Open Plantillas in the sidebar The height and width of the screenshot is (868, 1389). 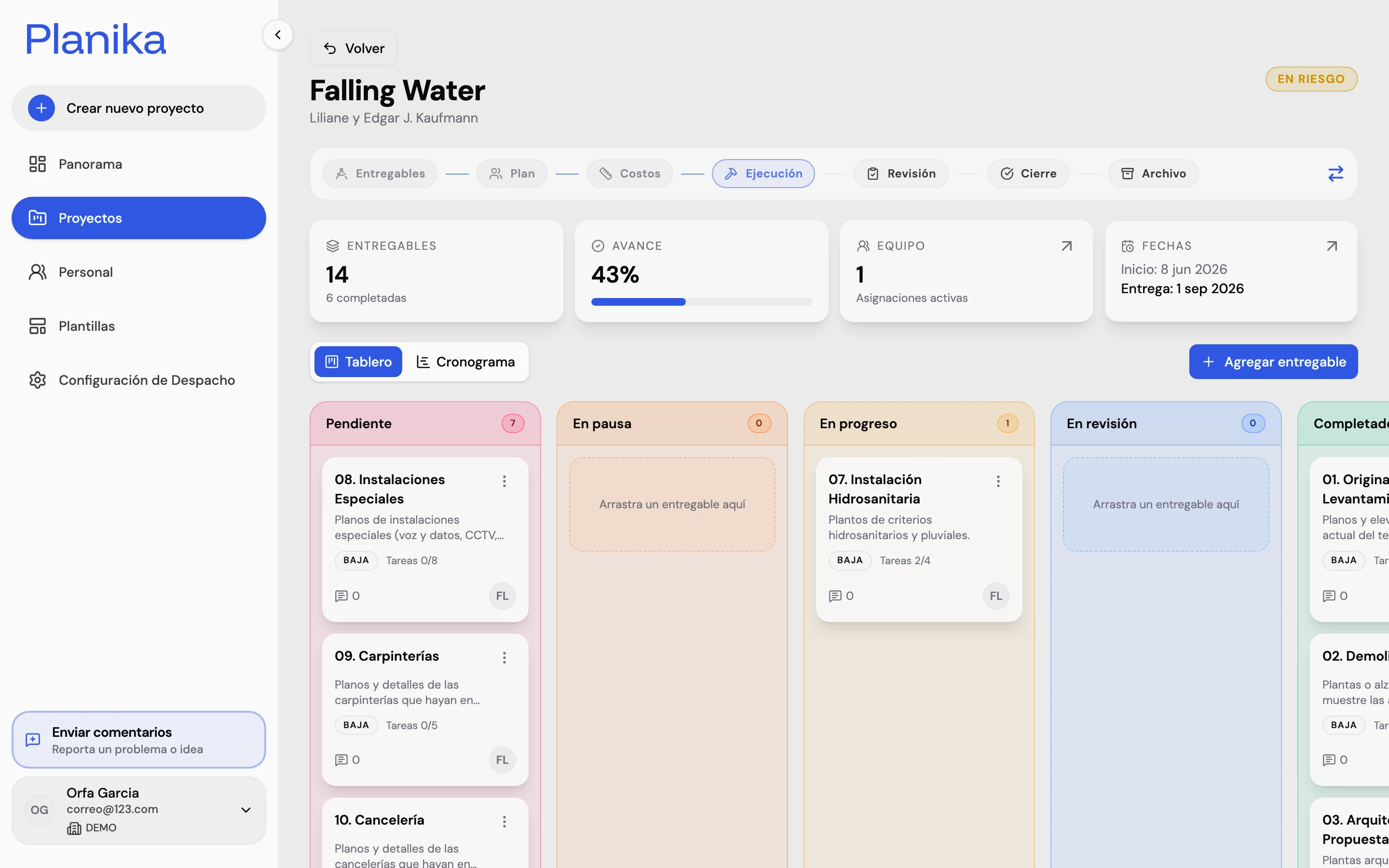tap(139, 326)
